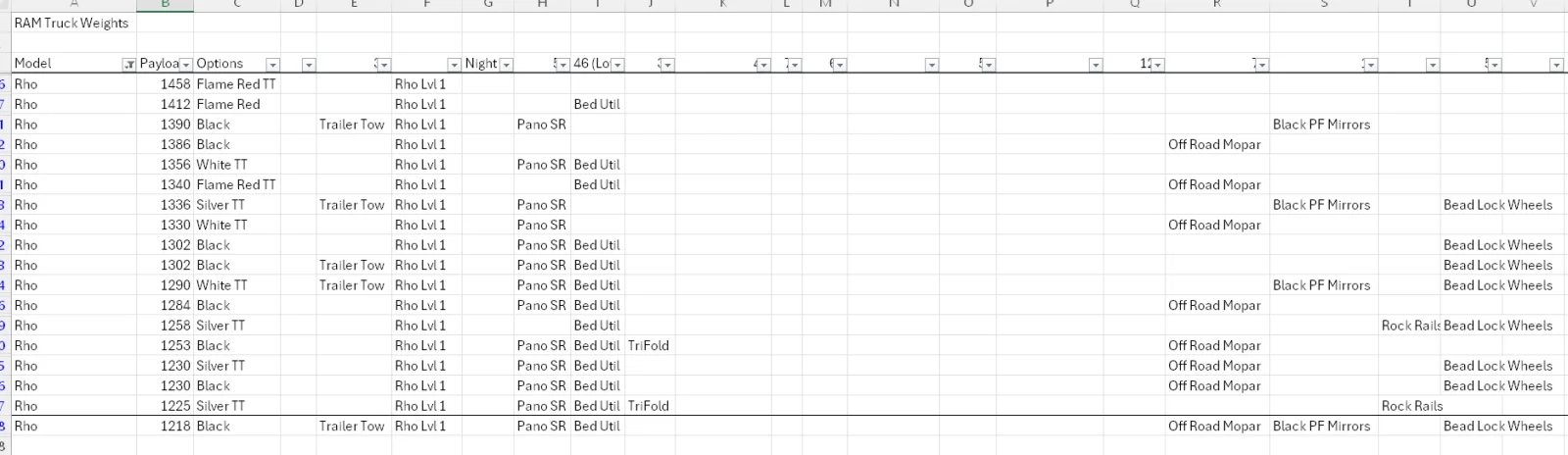Select 'Trailer Tow' in the 1390 row

point(352,125)
